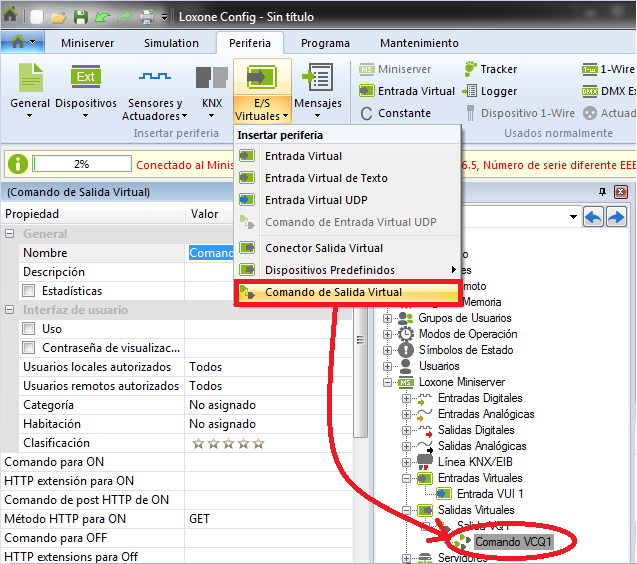Set rating with fifth Clasificación star

(x=258, y=443)
